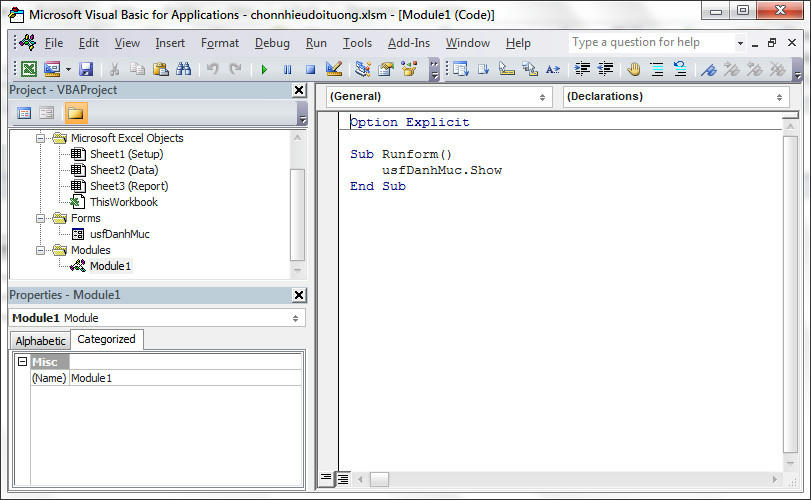Click the Parameter Info icon
The height and width of the screenshot is (500, 811).
[x=530, y=69]
